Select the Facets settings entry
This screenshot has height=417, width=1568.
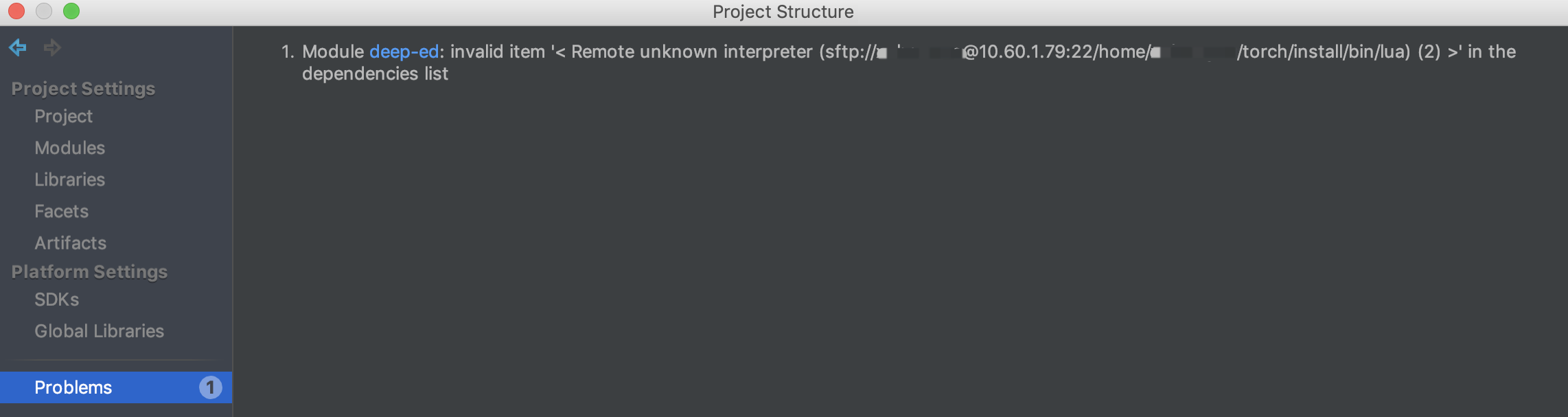pyautogui.click(x=61, y=211)
